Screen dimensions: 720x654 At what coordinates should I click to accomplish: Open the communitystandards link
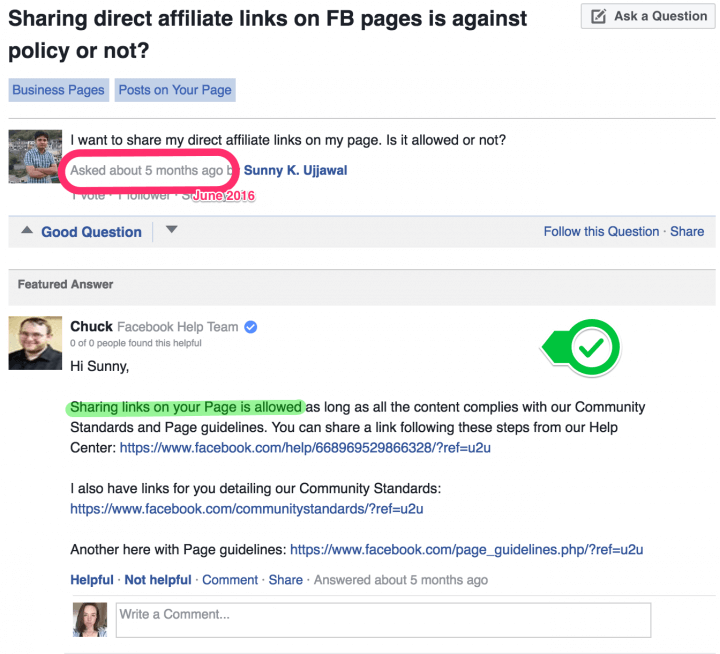click(x=247, y=509)
